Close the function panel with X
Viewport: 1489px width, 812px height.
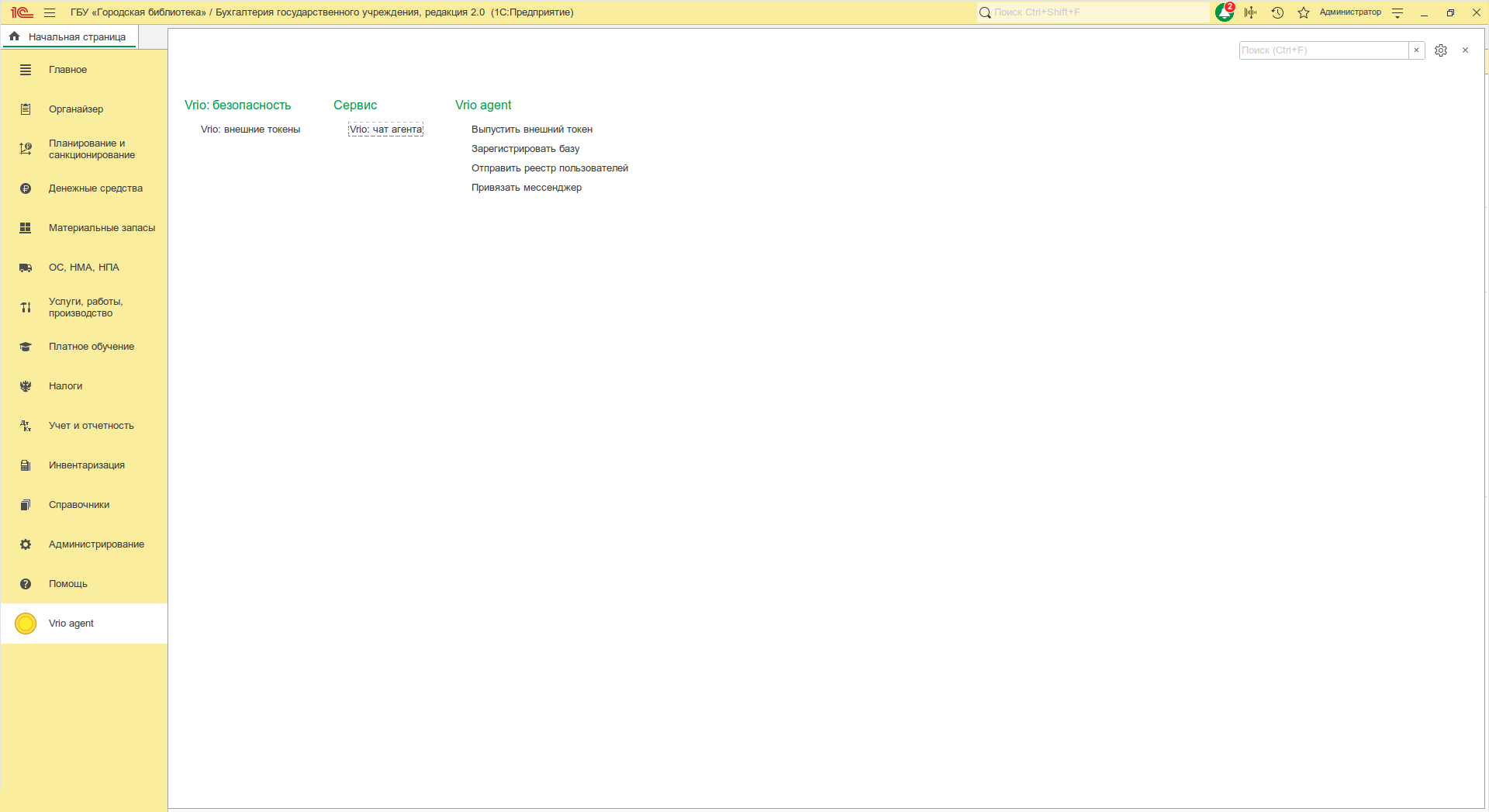tap(1465, 50)
